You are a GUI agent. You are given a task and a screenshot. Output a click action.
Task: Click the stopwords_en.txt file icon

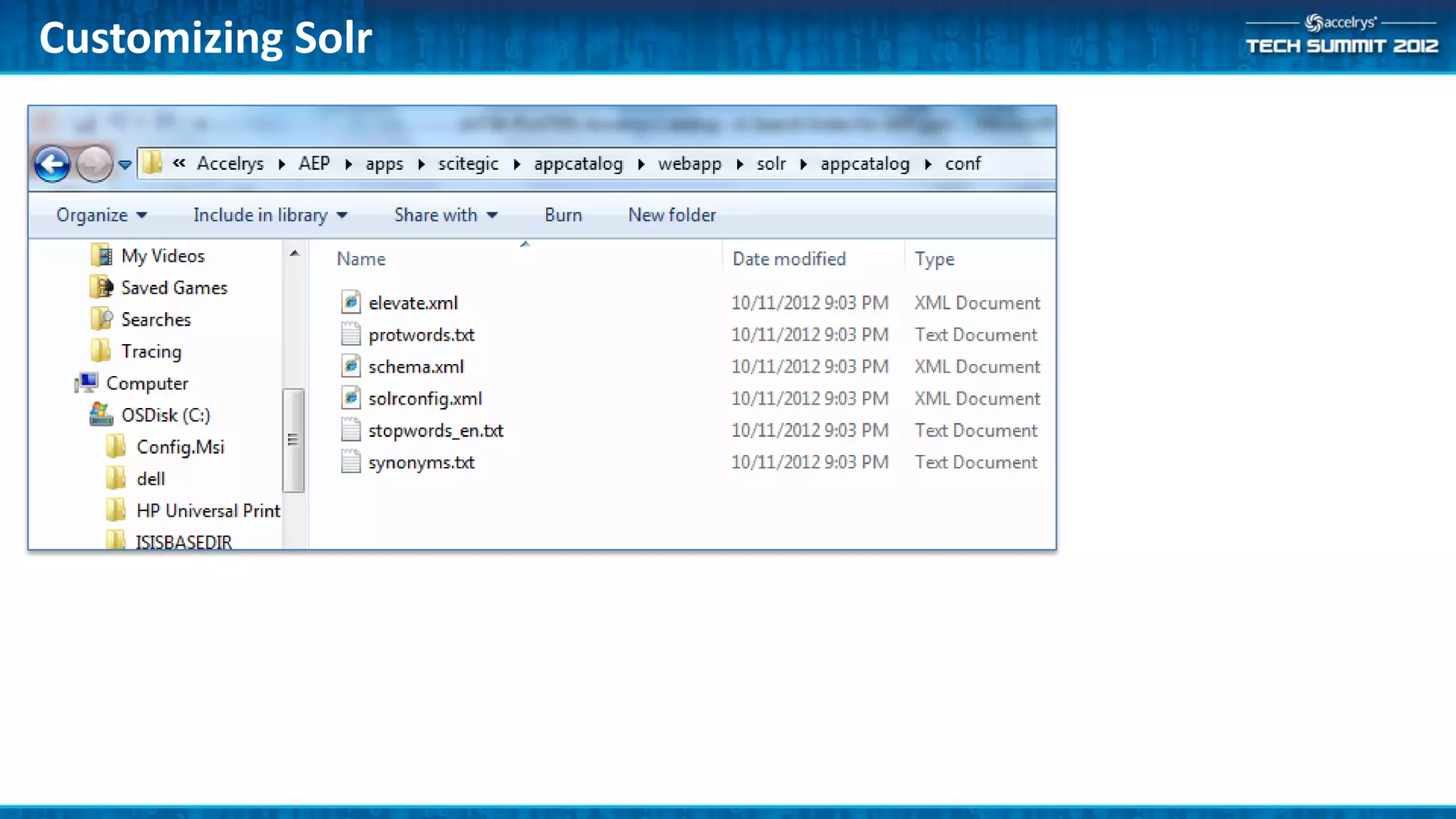tap(350, 430)
